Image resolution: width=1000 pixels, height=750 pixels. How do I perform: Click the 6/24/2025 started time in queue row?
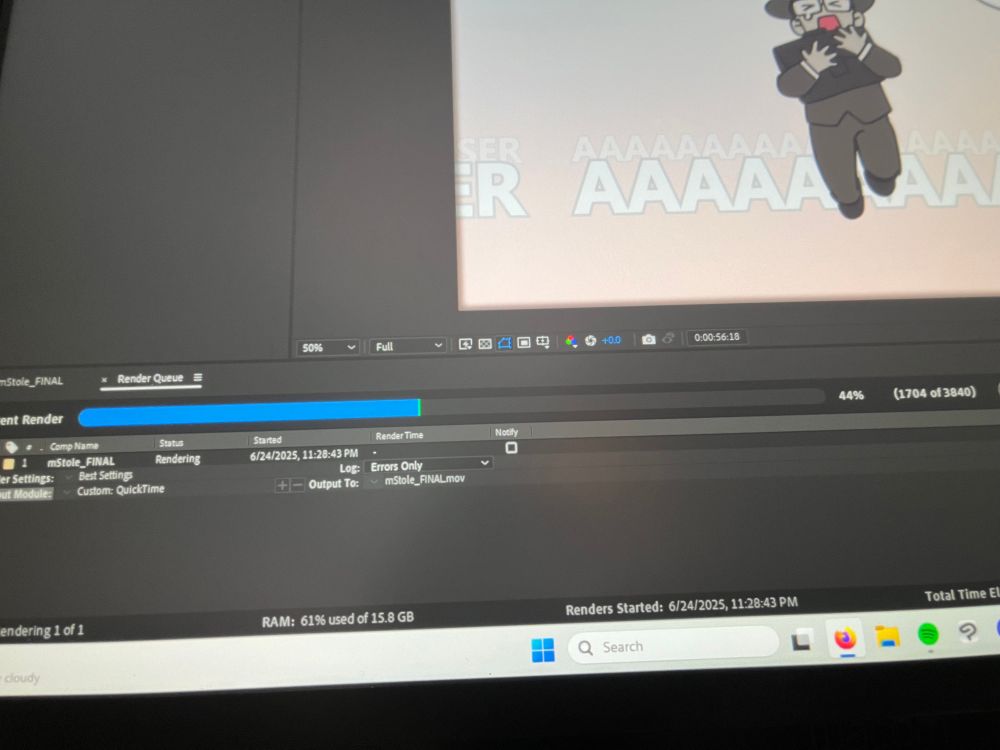304,454
